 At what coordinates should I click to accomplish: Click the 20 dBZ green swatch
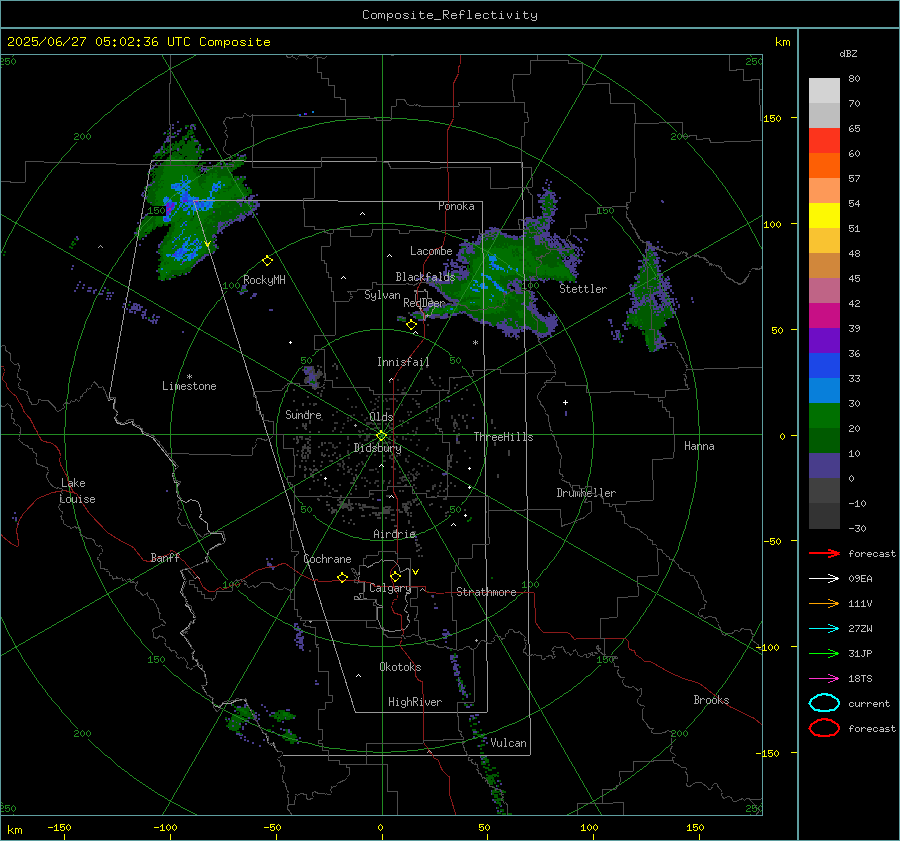click(824, 416)
